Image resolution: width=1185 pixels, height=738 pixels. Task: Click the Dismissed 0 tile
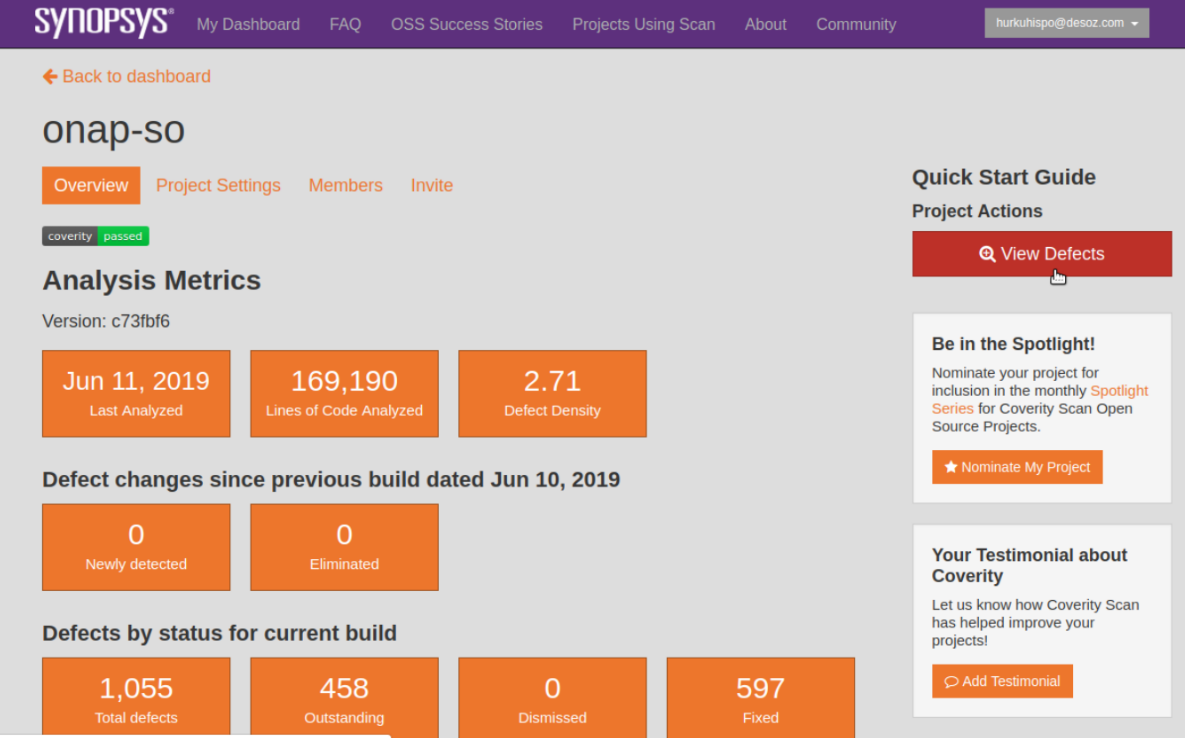pyautogui.click(x=552, y=697)
